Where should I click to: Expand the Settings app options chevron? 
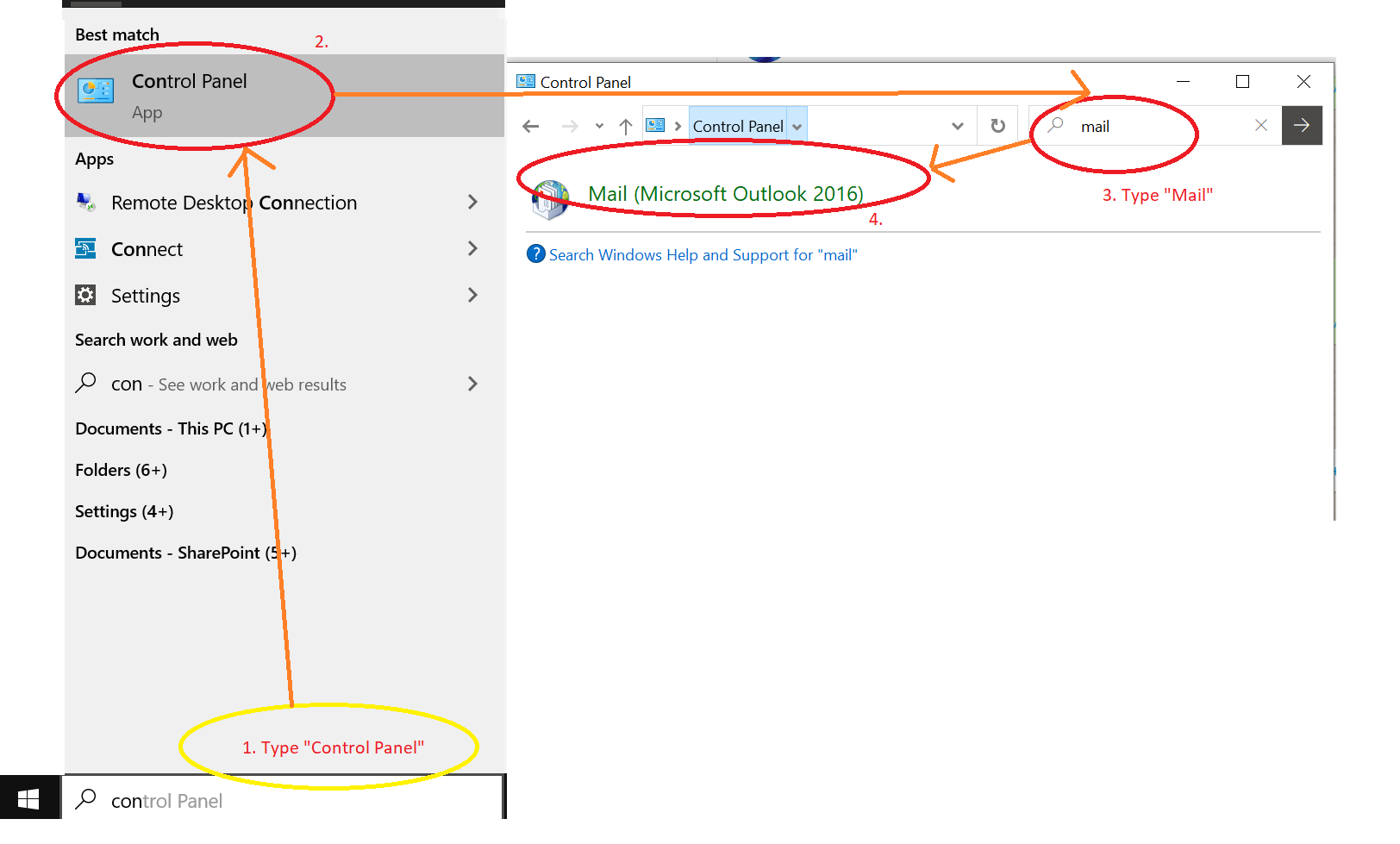click(472, 295)
